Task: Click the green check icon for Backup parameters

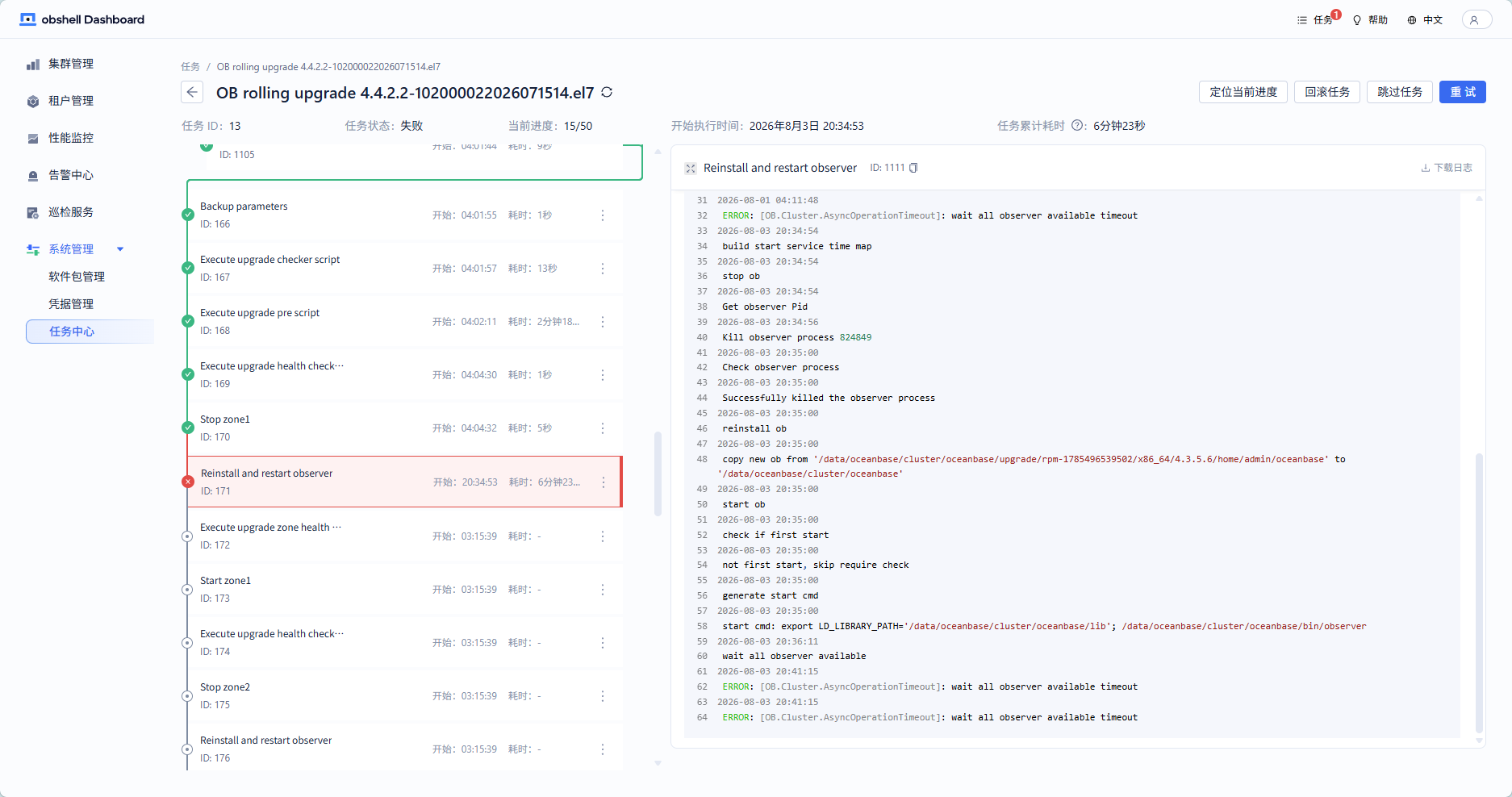Action: tap(188, 215)
